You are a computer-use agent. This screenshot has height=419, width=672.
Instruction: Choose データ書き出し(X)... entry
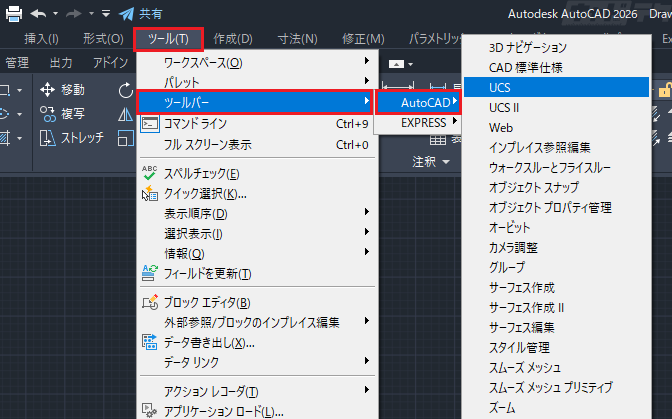(258, 343)
